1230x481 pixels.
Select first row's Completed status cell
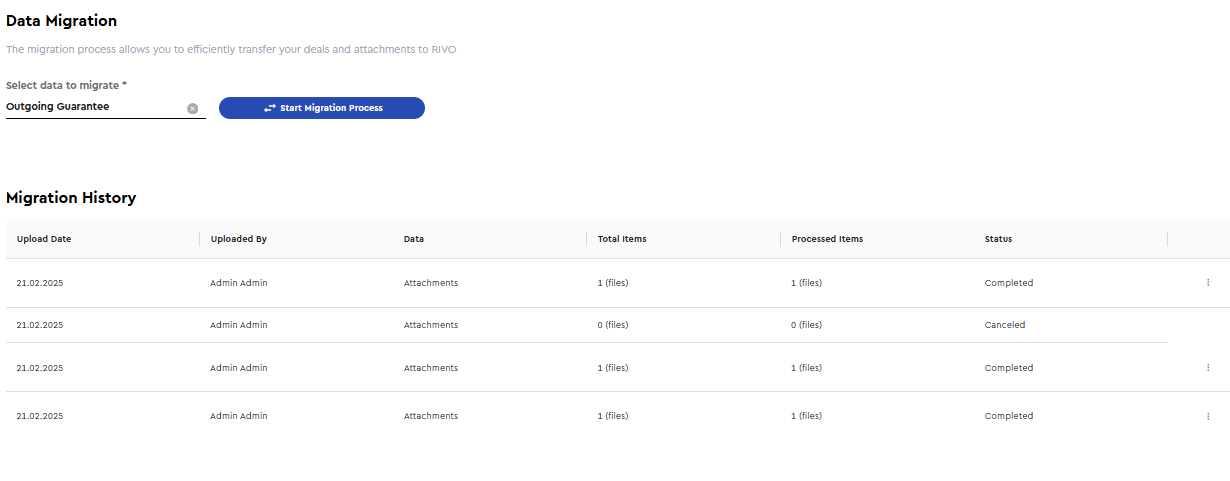click(1009, 283)
